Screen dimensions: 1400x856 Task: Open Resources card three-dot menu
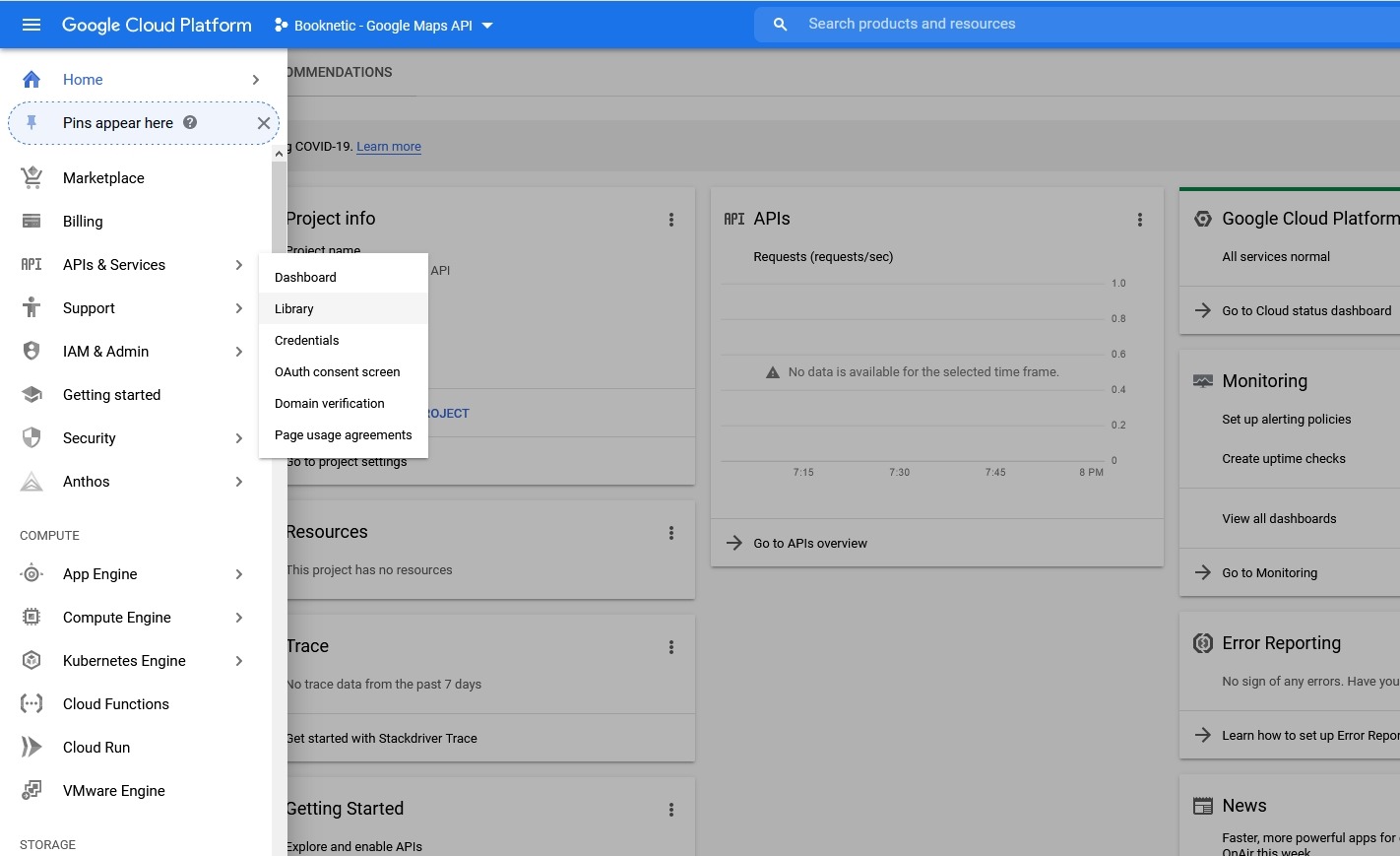pyautogui.click(x=671, y=533)
